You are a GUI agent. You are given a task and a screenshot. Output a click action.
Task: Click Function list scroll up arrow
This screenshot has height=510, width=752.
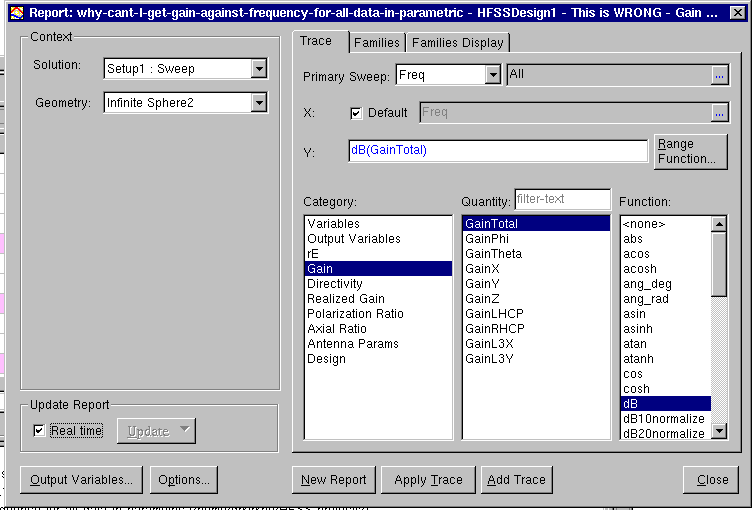[719, 224]
